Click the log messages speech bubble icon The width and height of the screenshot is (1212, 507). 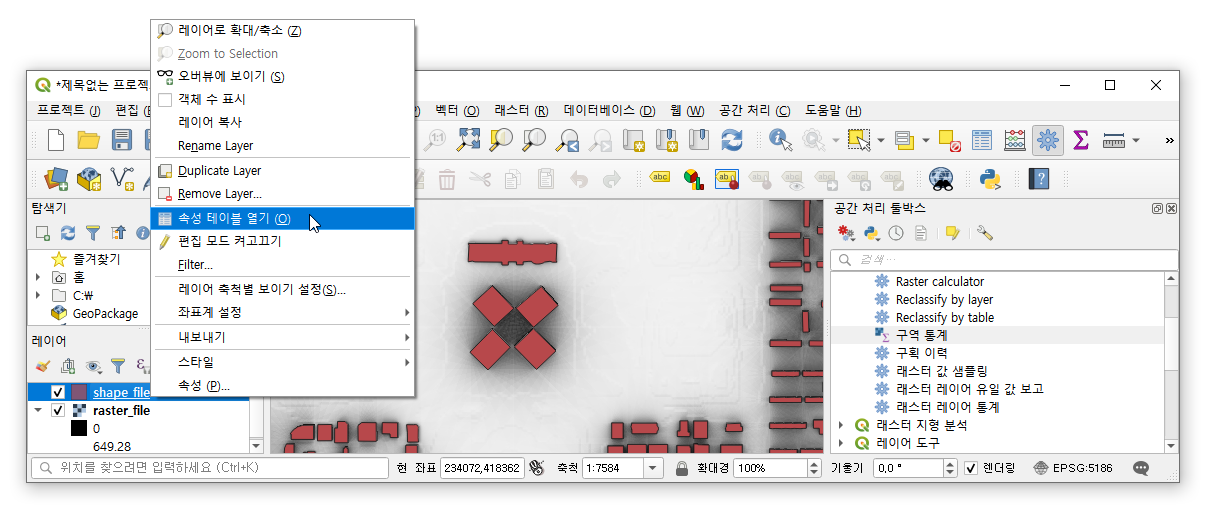coord(1141,468)
